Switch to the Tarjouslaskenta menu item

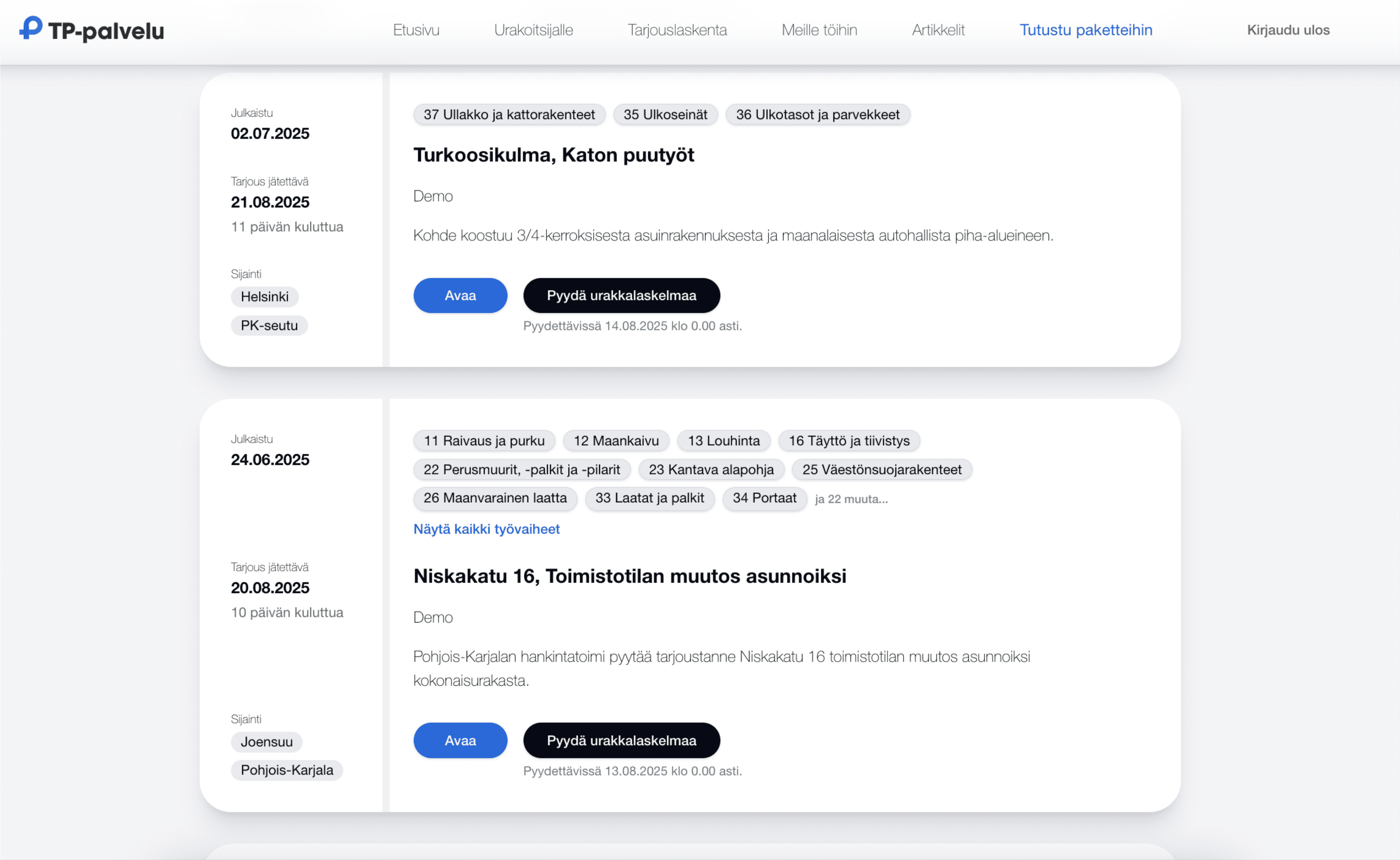(677, 29)
